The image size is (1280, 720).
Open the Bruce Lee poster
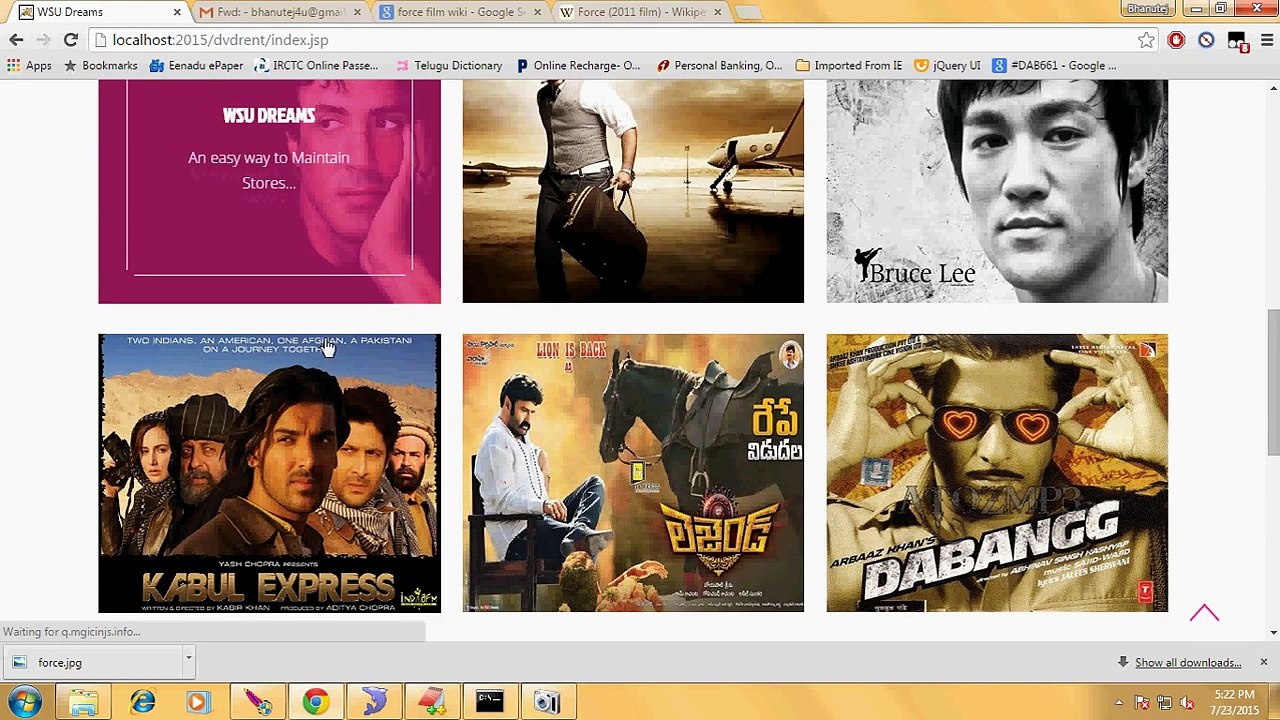(x=997, y=191)
